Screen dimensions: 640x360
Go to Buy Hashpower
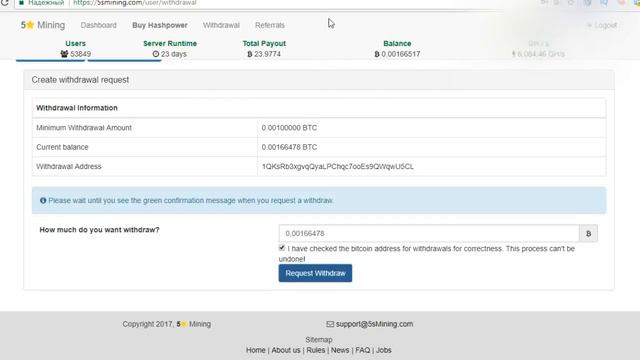pos(160,25)
